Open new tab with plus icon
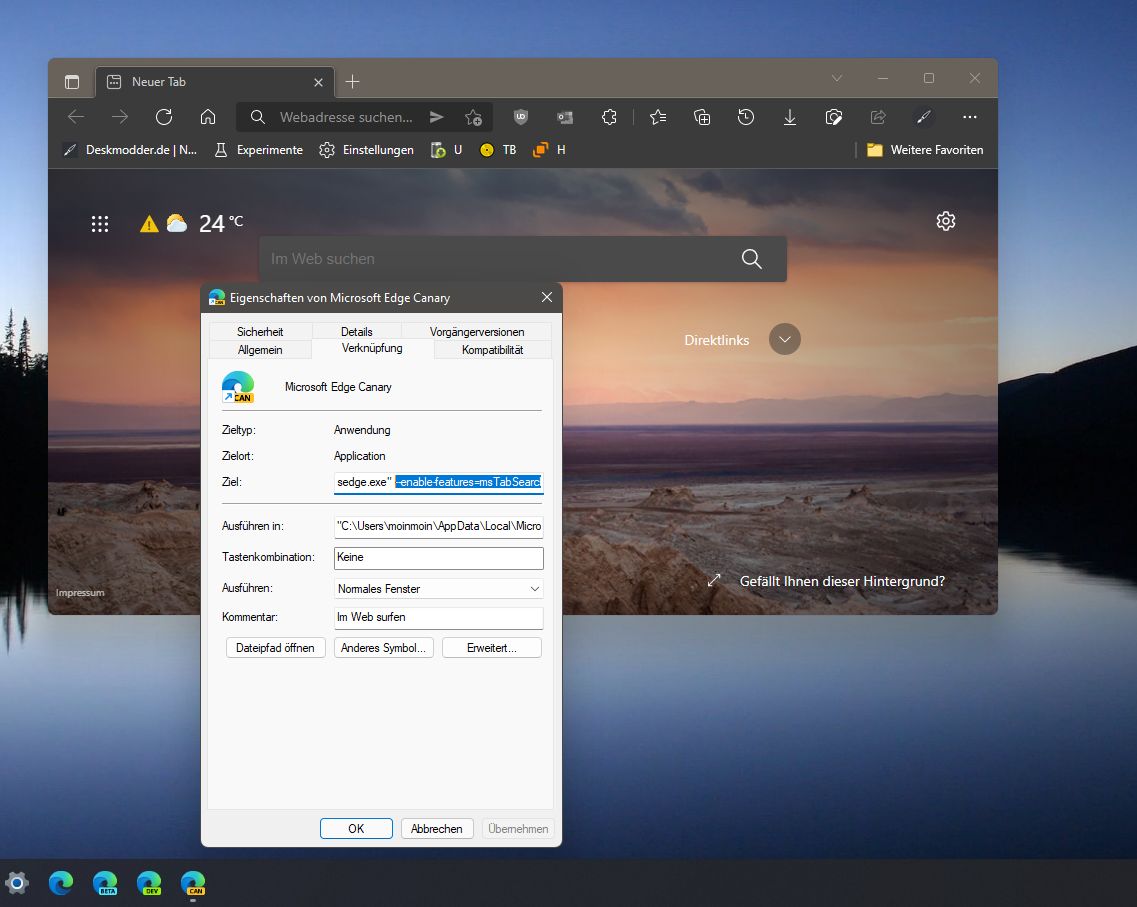 [x=352, y=82]
